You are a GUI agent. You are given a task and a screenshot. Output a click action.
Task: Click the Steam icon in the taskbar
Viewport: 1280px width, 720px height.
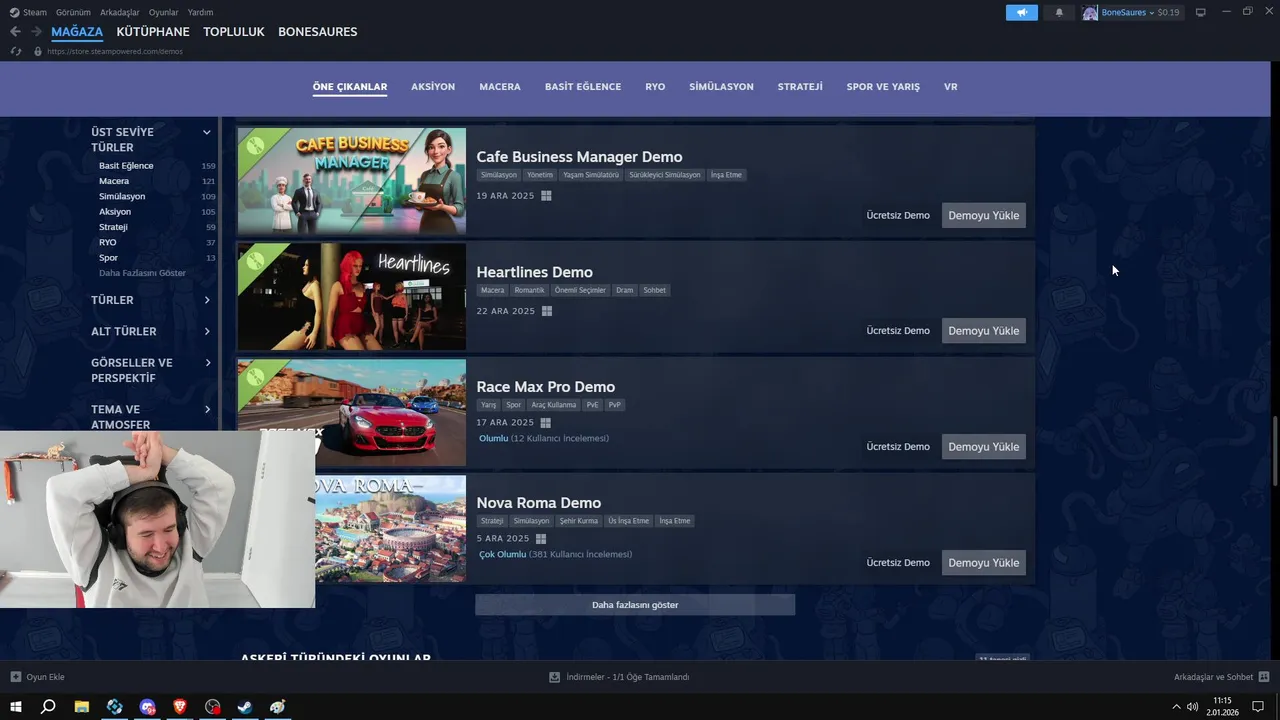[245, 707]
